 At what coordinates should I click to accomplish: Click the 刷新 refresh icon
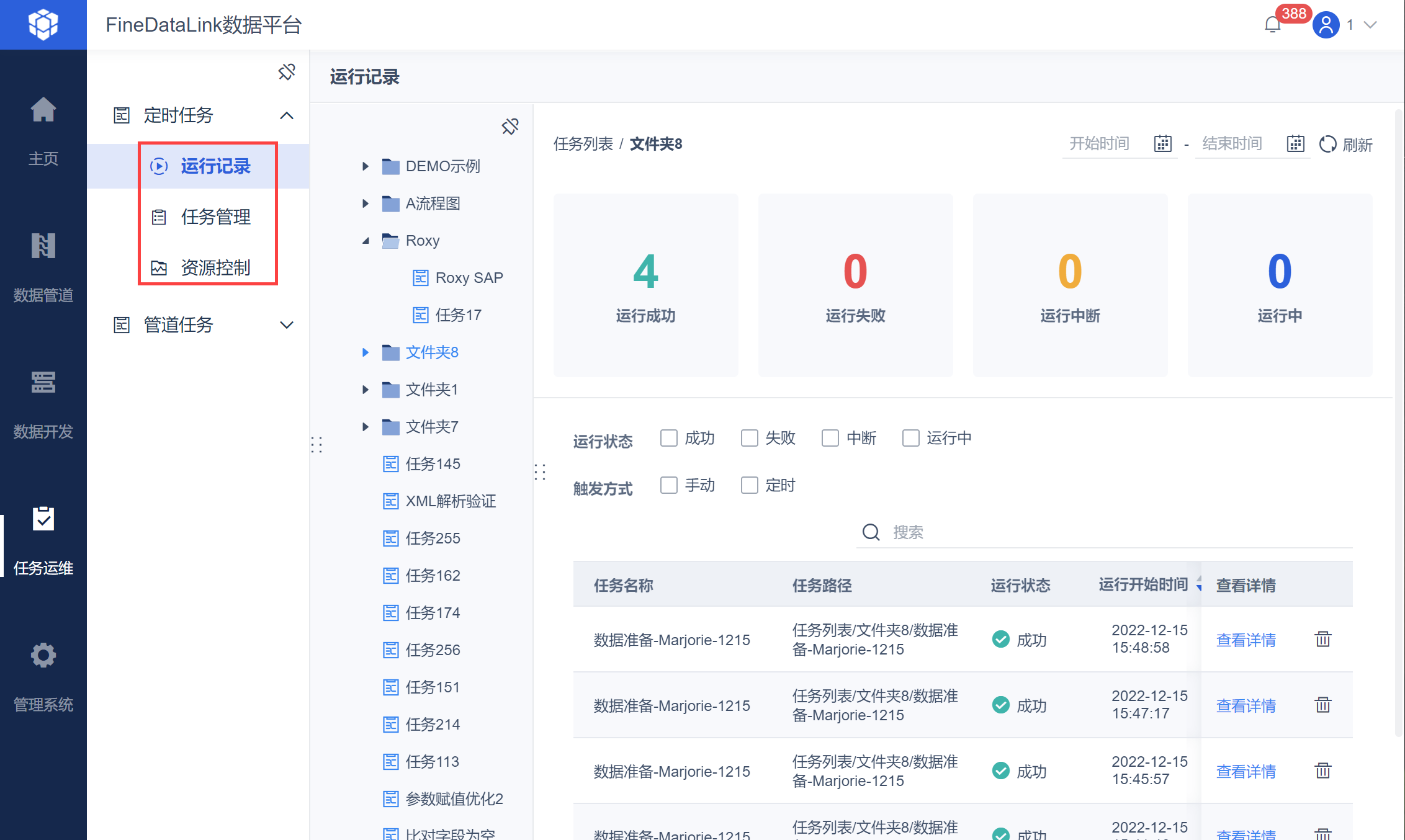(1328, 144)
